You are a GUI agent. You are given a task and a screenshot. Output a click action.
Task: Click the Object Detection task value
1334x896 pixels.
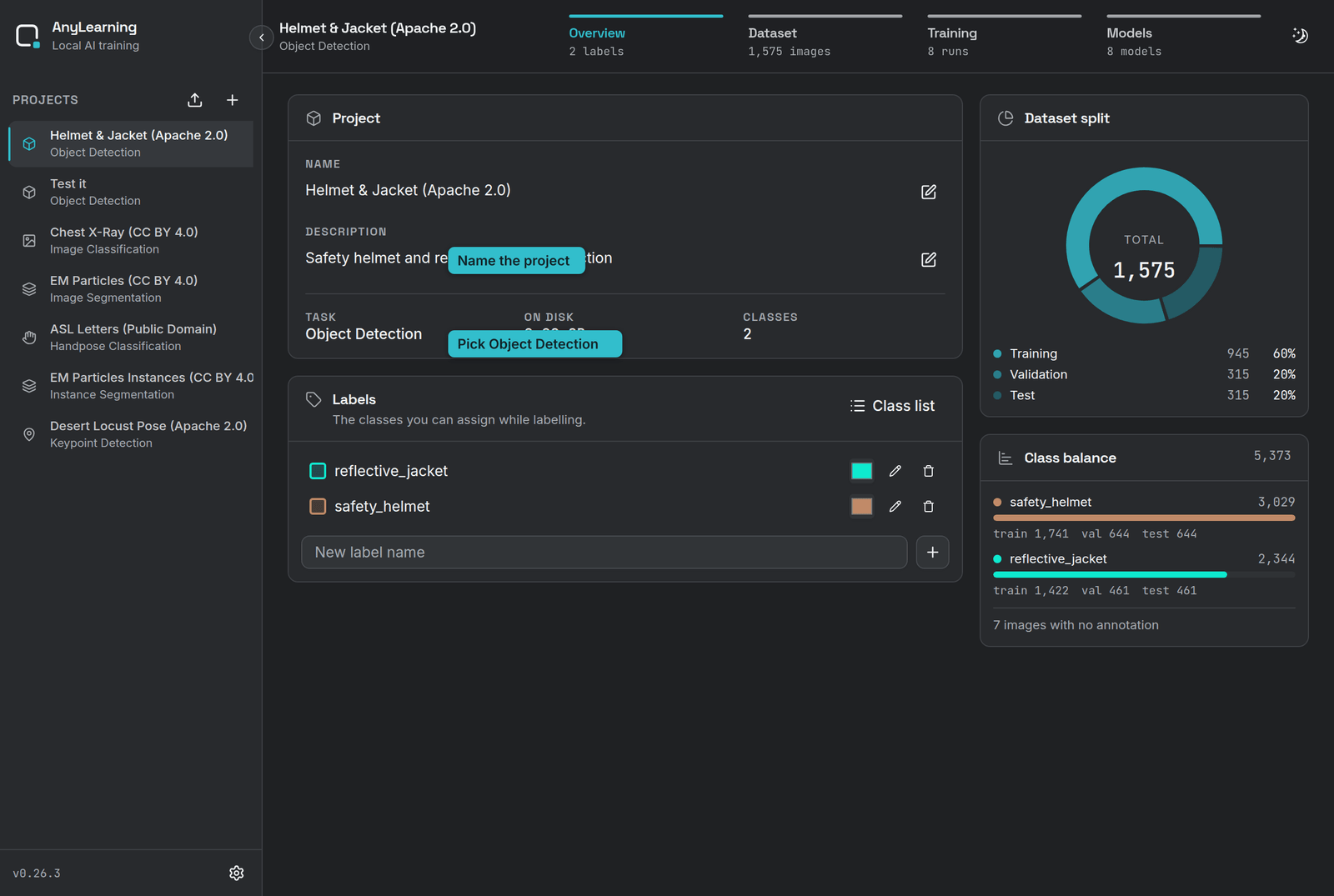coord(364,334)
